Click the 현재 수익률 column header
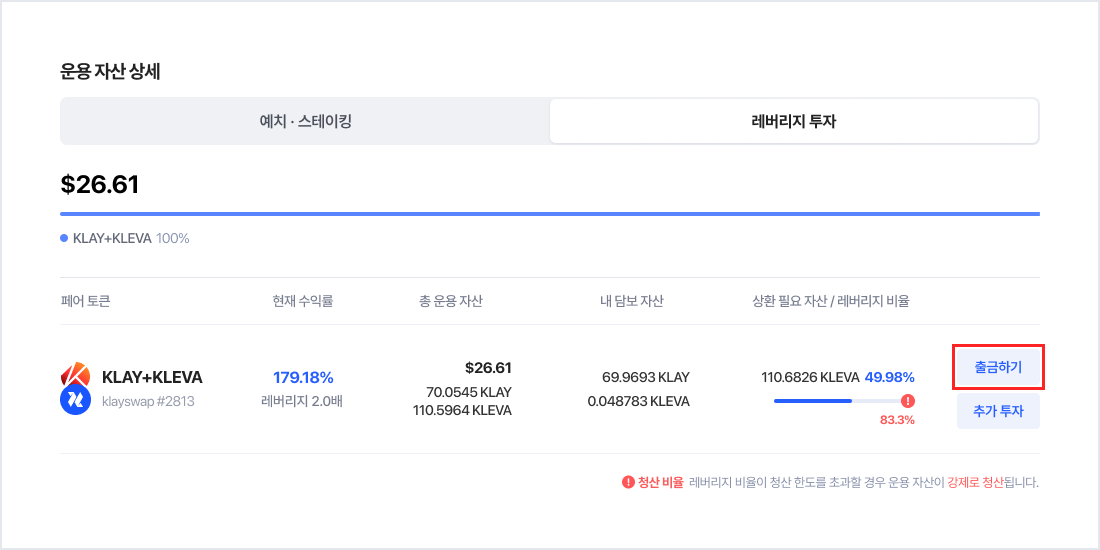The image size is (1100, 550). tap(302, 301)
